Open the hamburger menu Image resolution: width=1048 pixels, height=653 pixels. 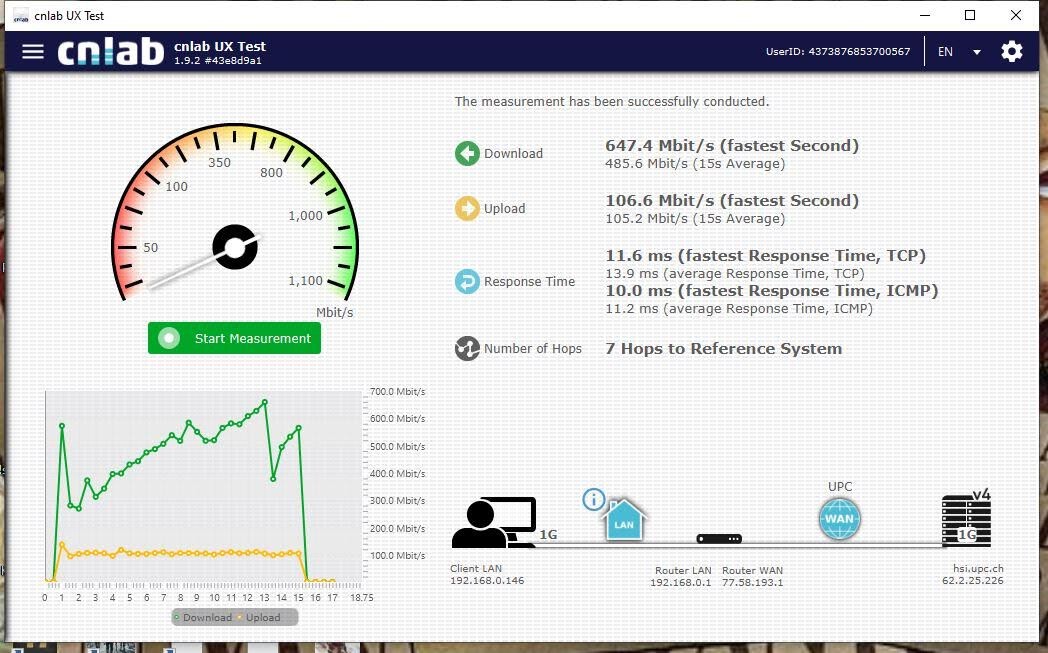click(x=33, y=51)
